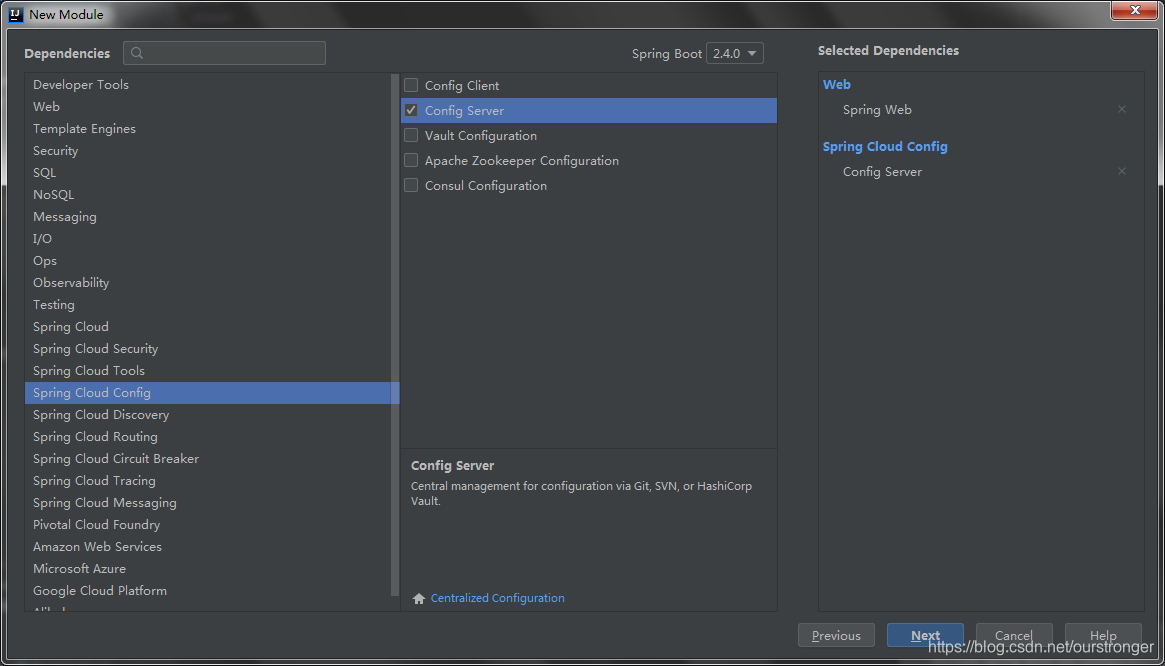Go back with the Previous button
The image size is (1165, 666).
(836, 636)
